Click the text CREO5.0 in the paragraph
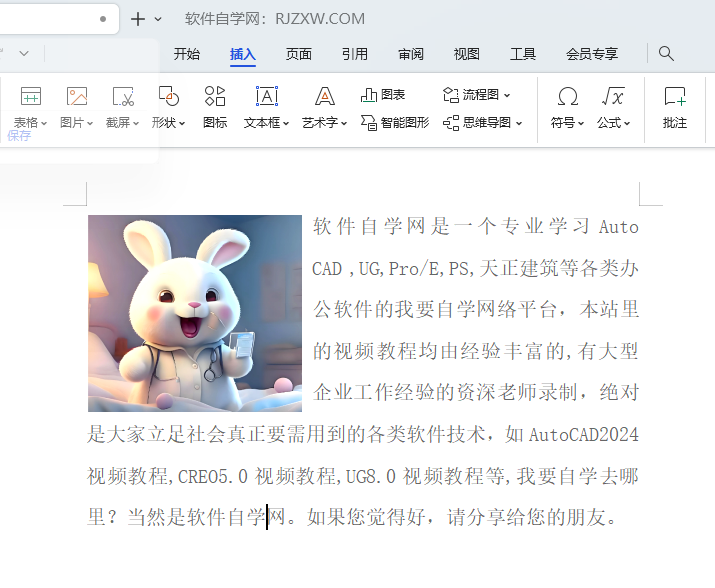The image size is (715, 588). [x=212, y=477]
